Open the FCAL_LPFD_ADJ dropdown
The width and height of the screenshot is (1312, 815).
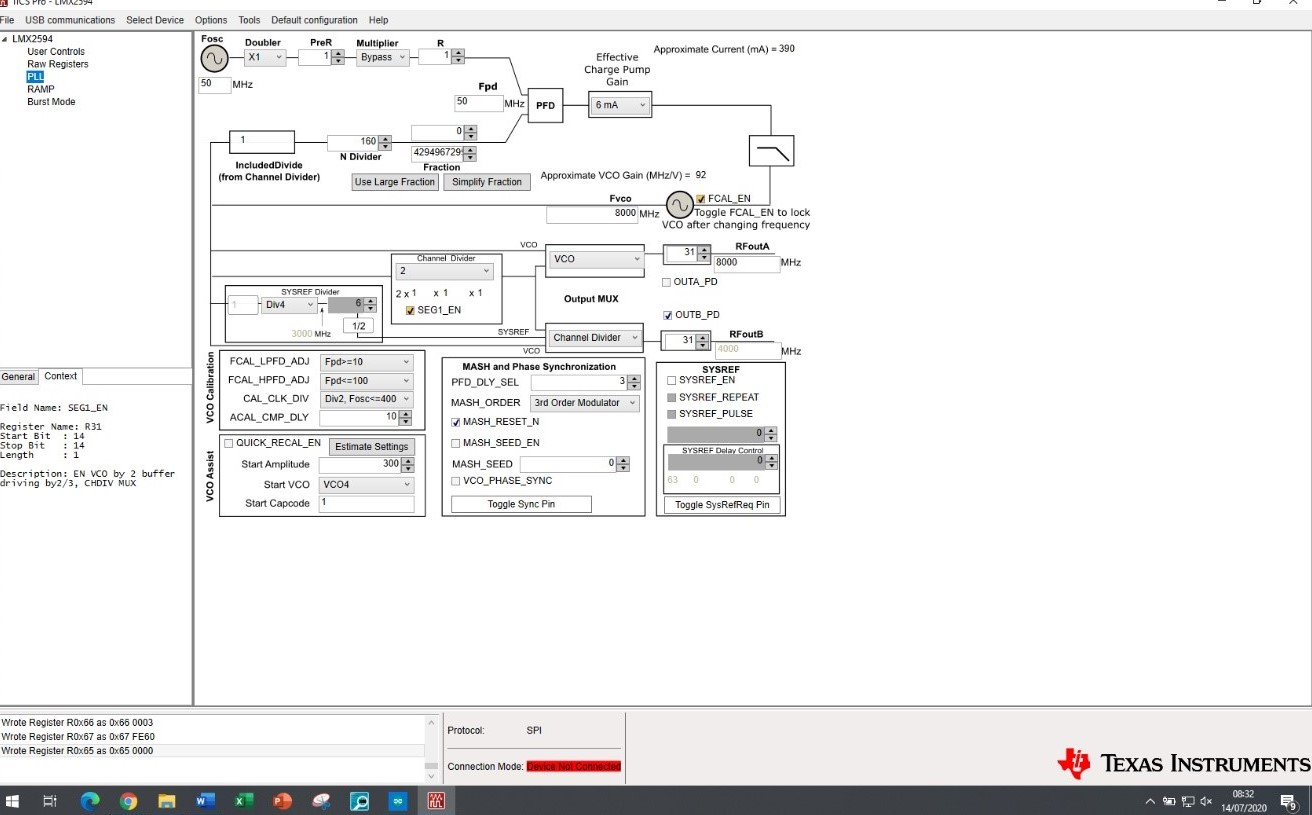(367, 361)
